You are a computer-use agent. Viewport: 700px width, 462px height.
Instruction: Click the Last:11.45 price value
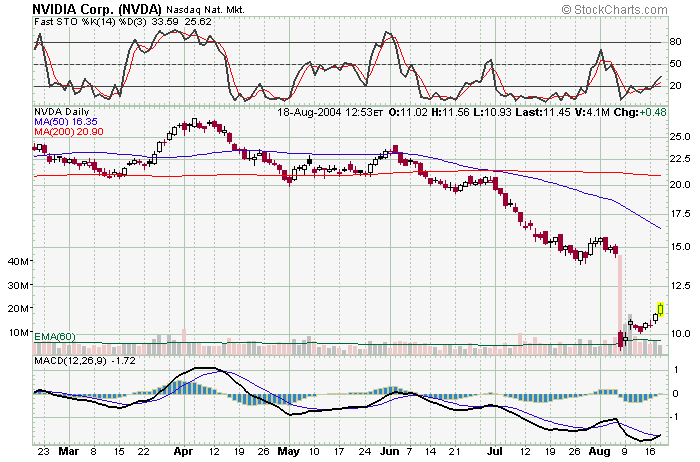point(542,112)
